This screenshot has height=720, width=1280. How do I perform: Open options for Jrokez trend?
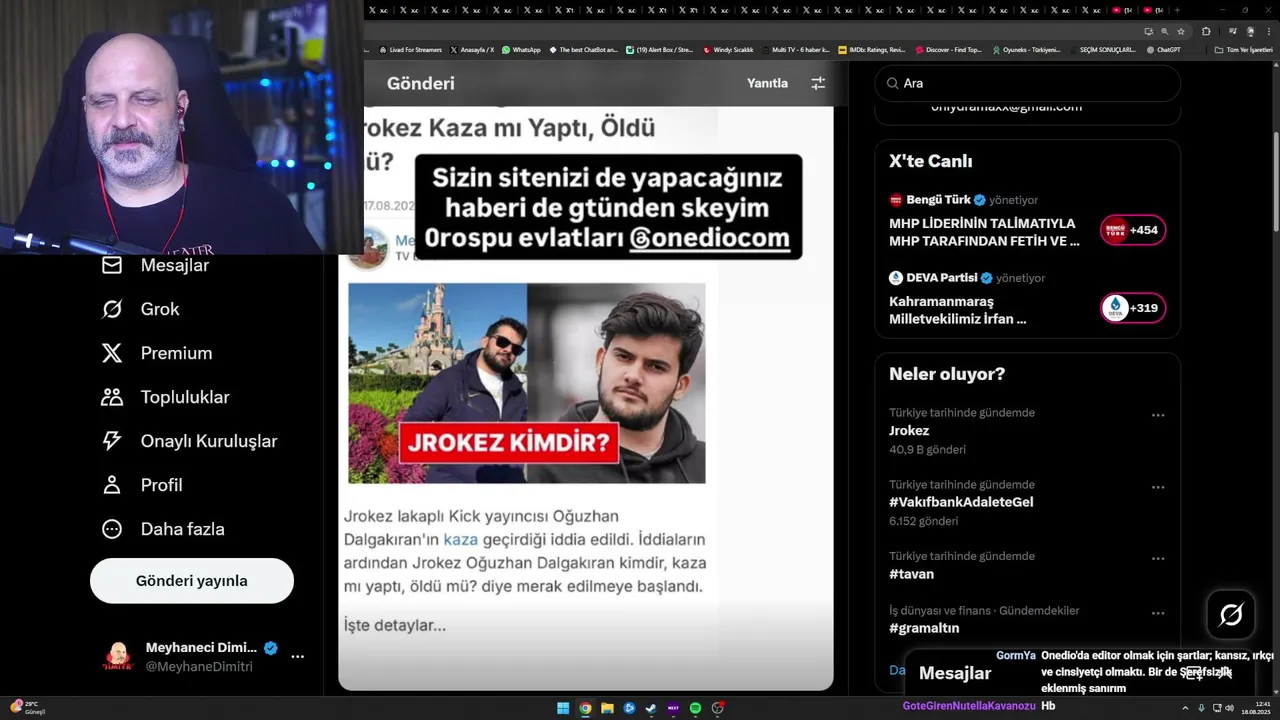(1158, 415)
